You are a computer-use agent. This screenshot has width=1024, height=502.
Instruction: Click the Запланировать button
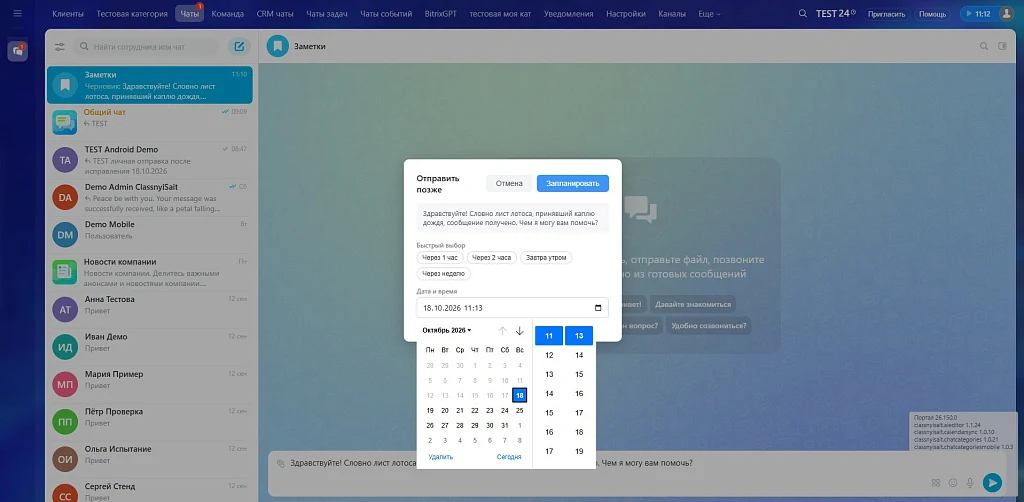coord(573,183)
